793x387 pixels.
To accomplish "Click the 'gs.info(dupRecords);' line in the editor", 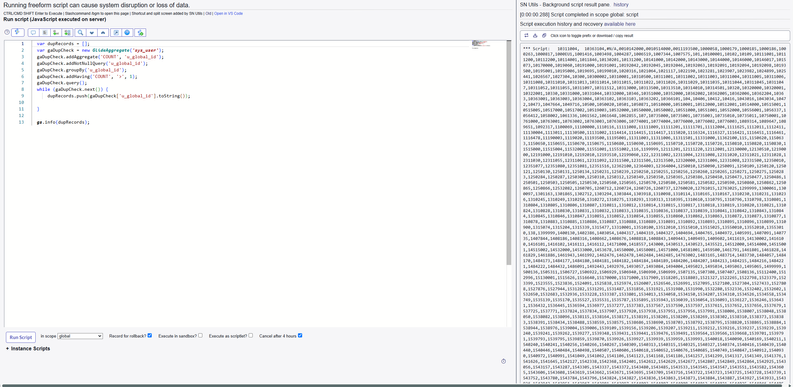I will pos(63,122).
